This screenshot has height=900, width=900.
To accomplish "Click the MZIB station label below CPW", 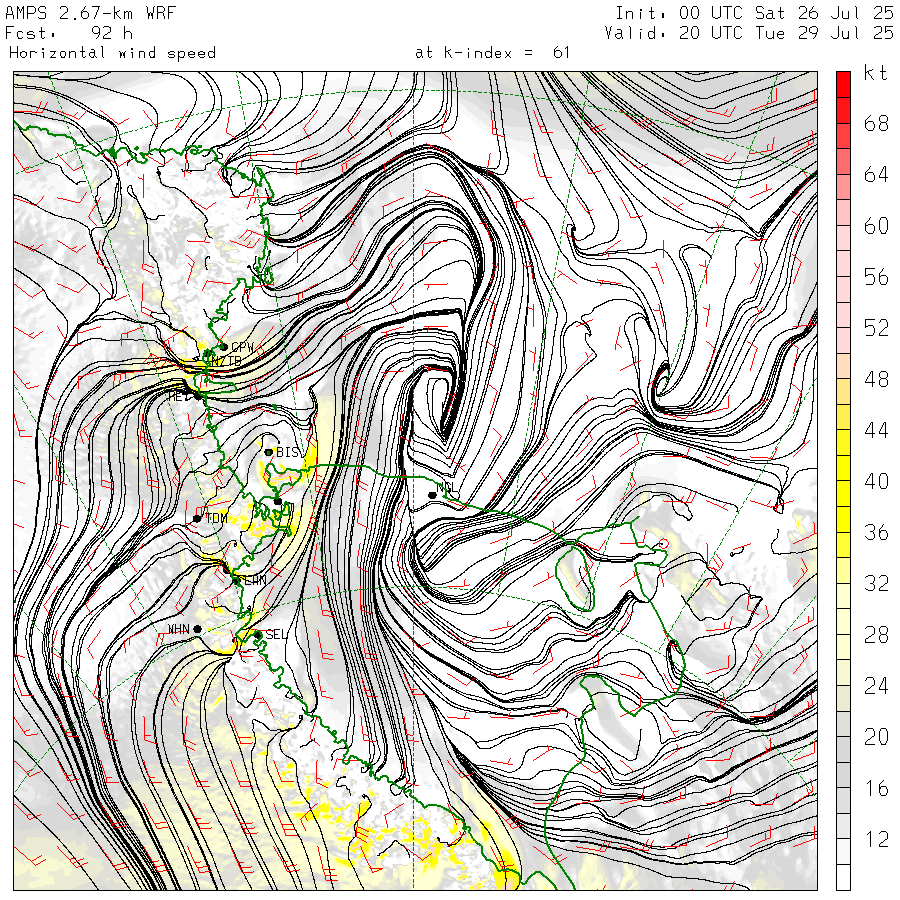I will (x=226, y=361).
